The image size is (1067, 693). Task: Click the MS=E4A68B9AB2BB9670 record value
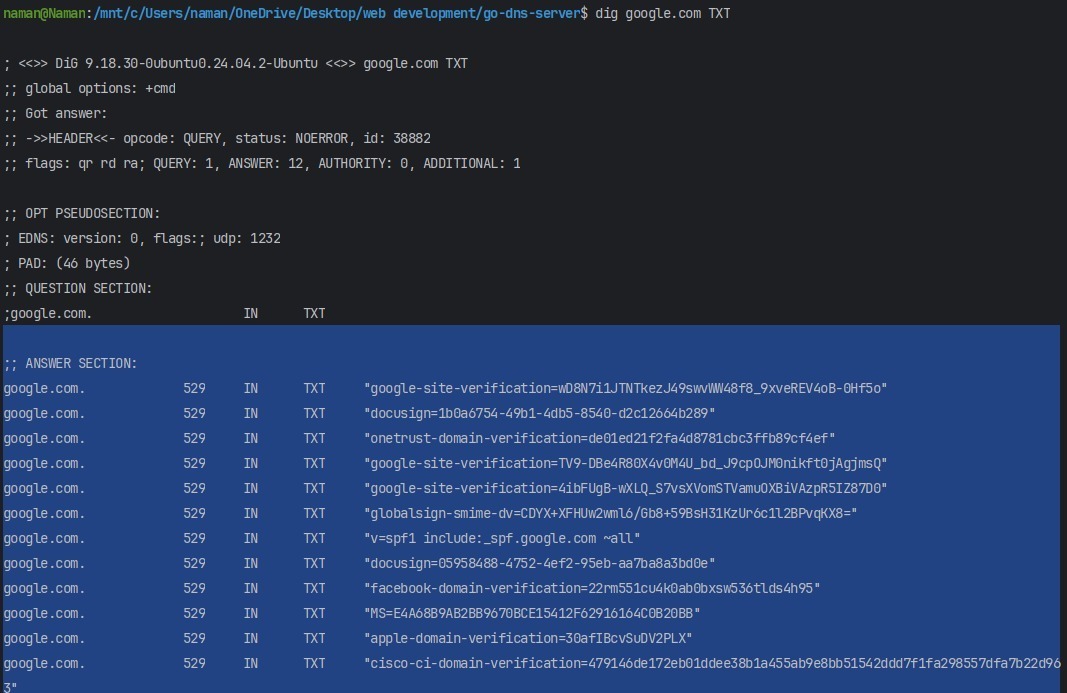click(532, 613)
